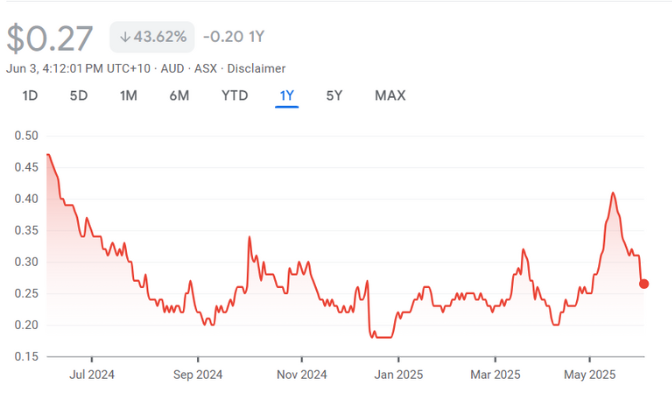
Task: Click the Jul 2024 x-axis label
Action: point(91,375)
